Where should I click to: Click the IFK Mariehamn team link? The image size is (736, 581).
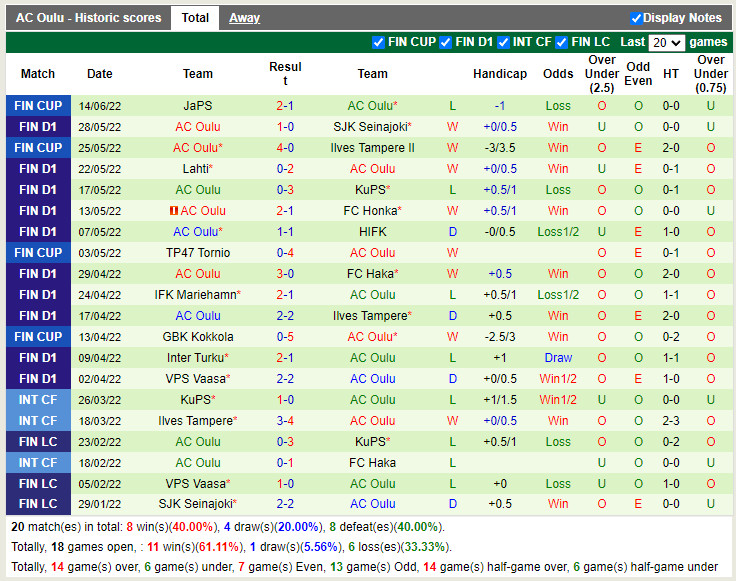click(x=196, y=295)
